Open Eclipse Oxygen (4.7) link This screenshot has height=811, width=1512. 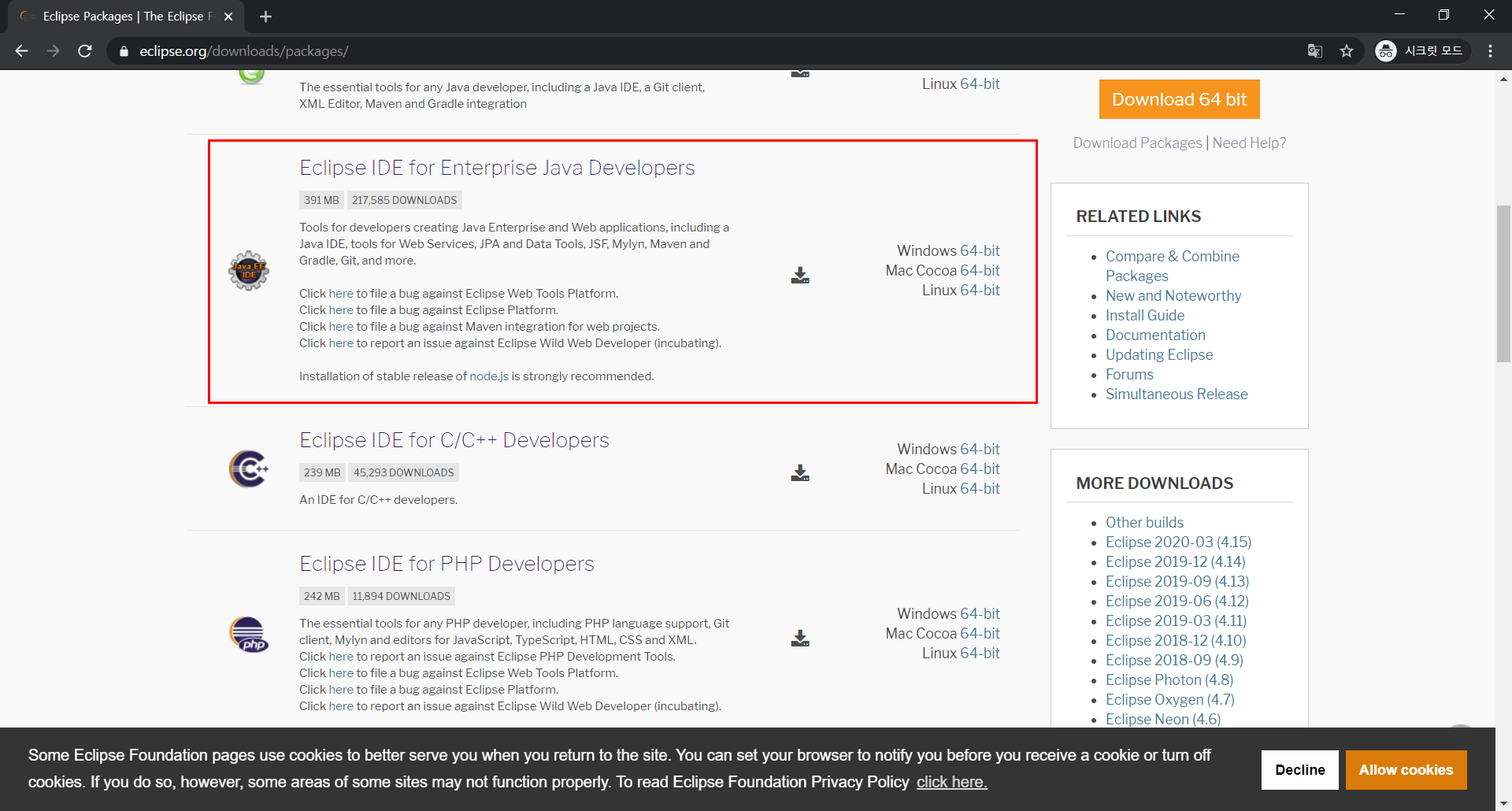click(1170, 700)
